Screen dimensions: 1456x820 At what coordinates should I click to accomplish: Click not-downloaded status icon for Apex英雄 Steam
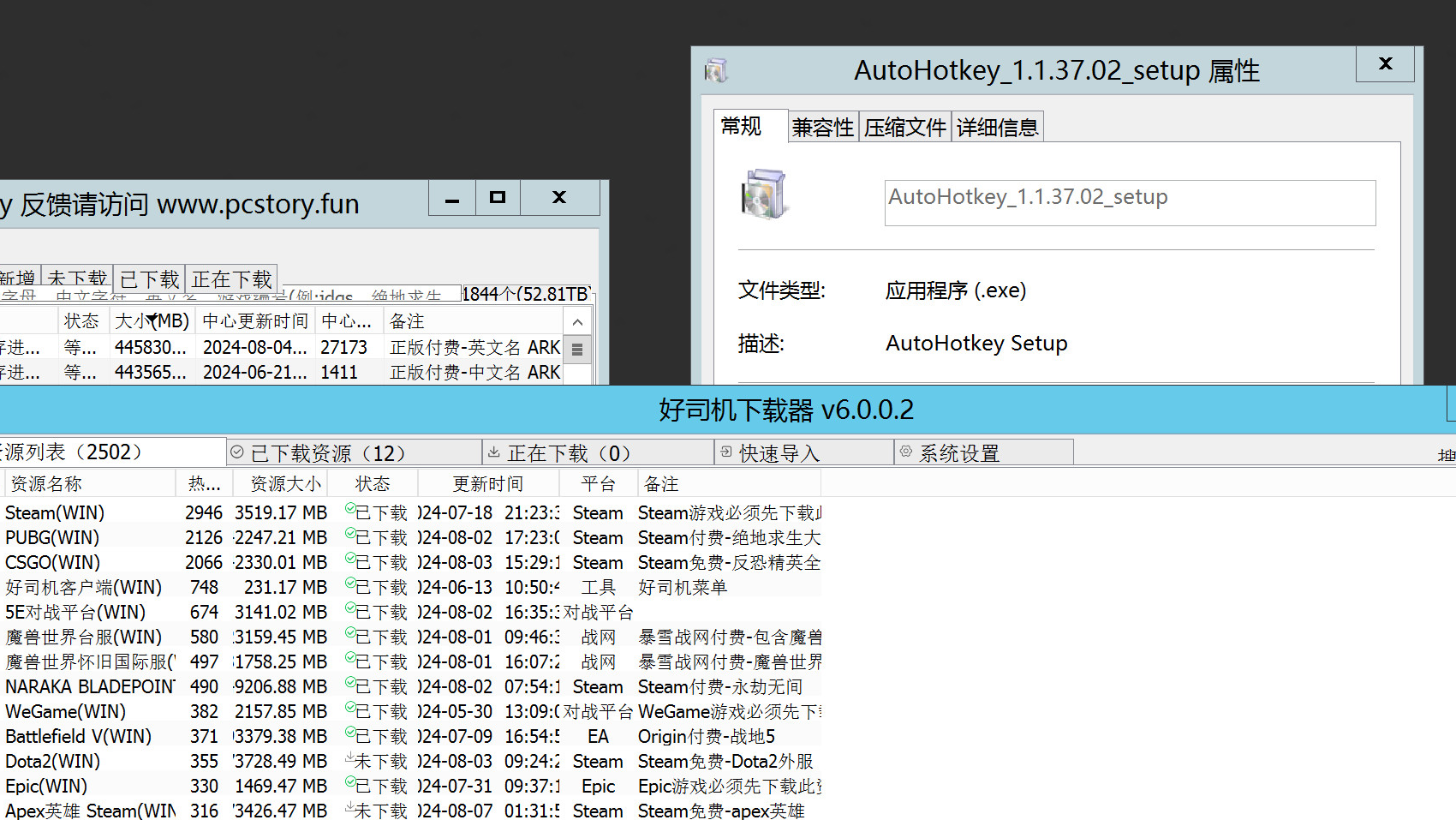350,808
